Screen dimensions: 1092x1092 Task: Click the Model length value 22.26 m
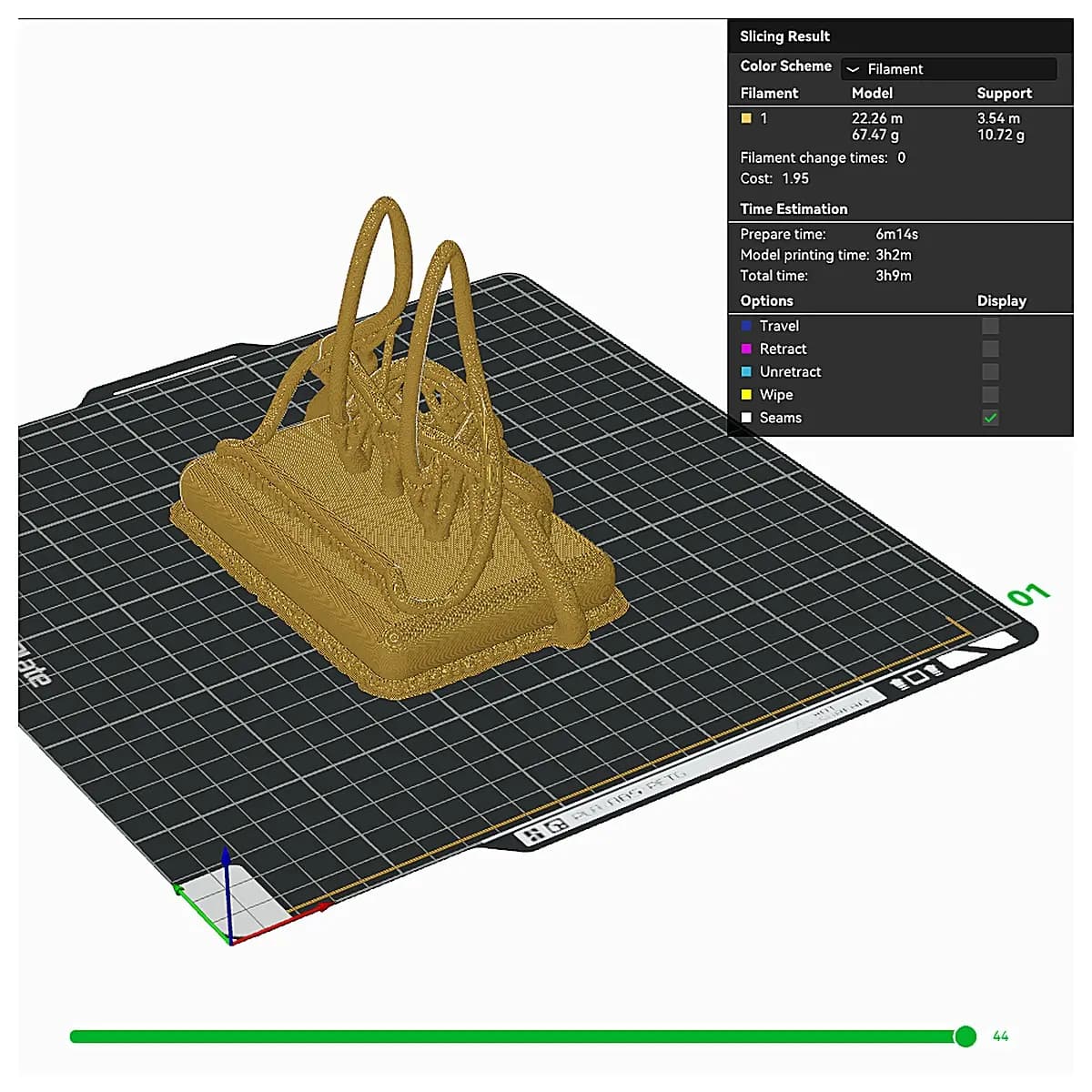pos(877,118)
